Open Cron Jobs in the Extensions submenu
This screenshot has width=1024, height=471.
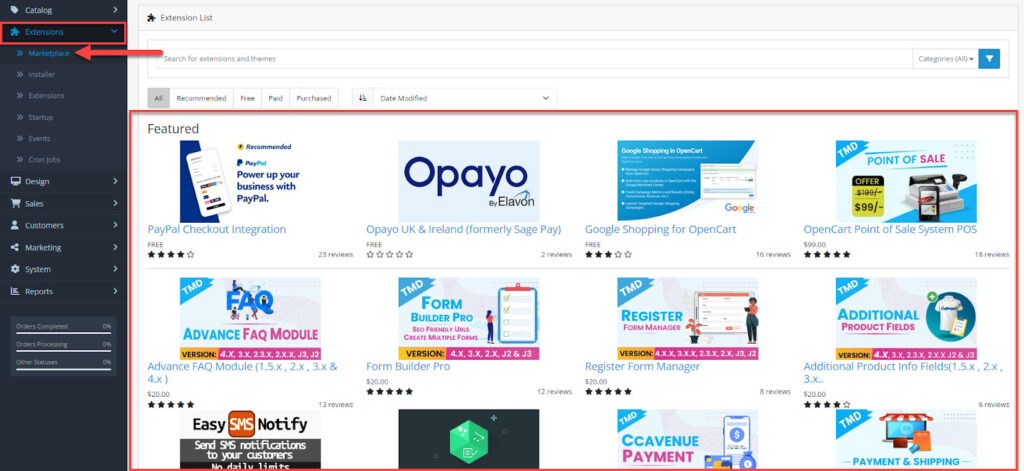point(43,160)
